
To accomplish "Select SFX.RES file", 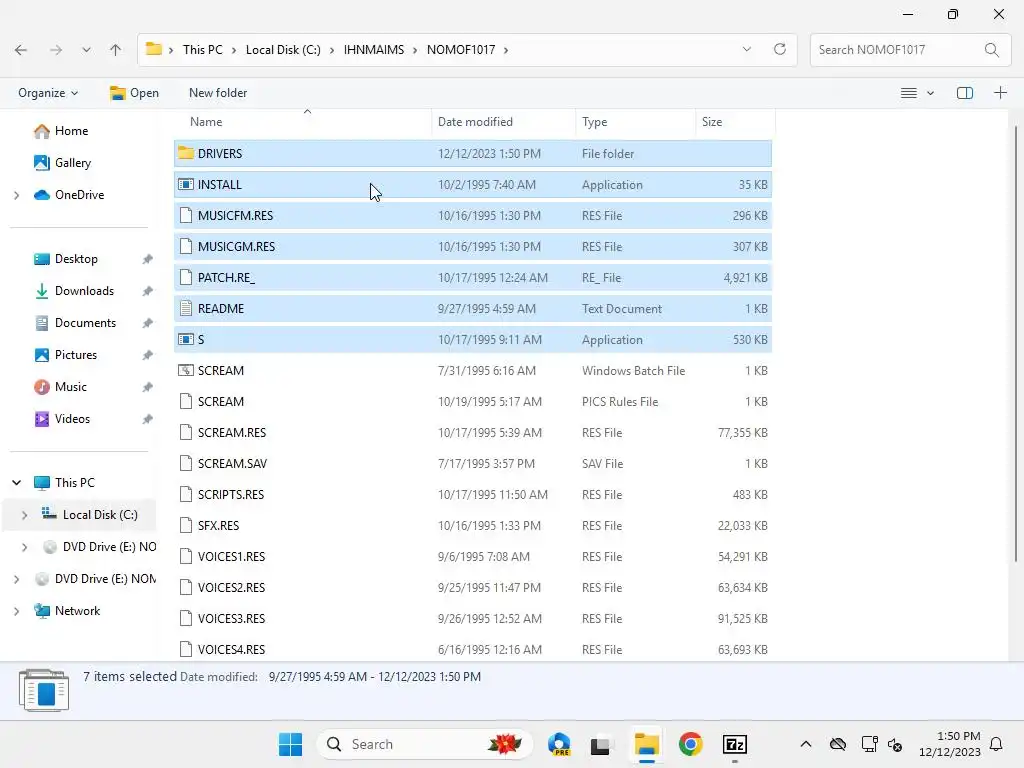I will tap(473, 526).
